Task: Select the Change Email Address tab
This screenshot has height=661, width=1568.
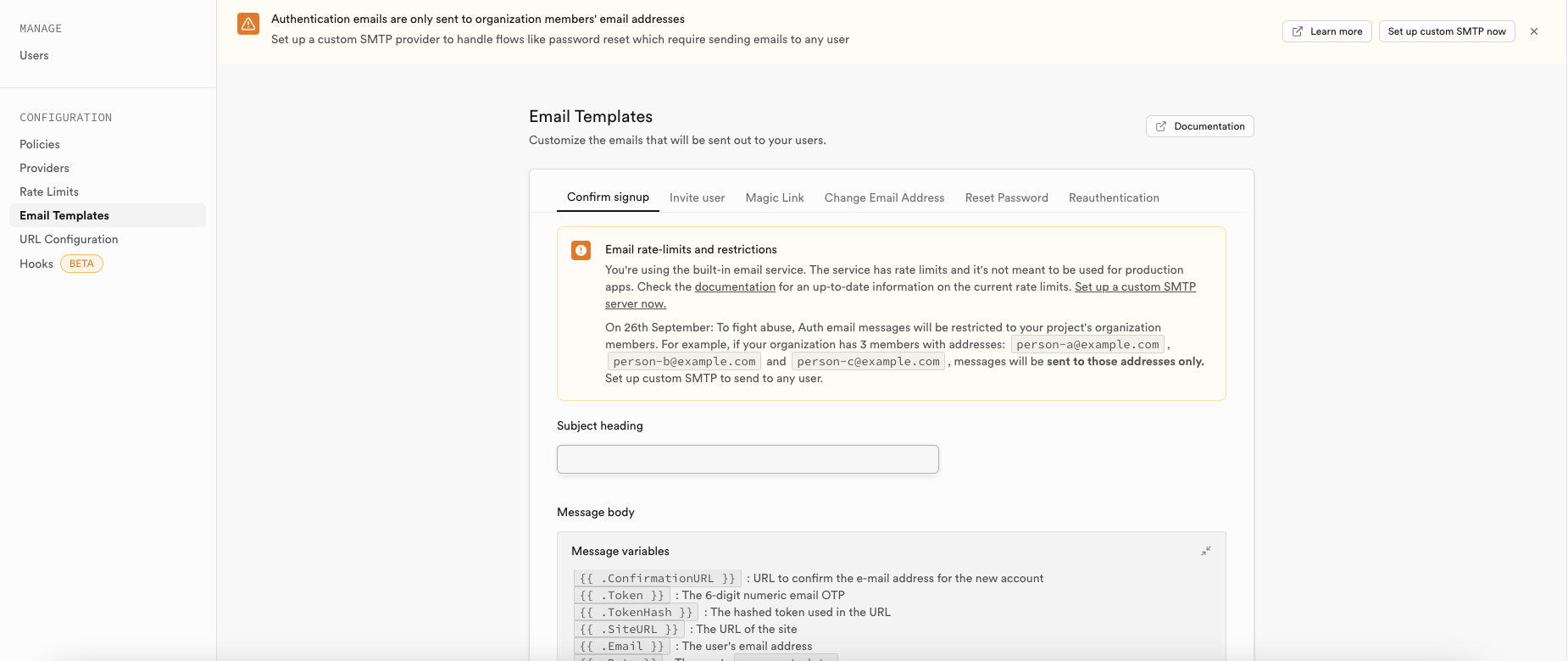Action: (884, 197)
